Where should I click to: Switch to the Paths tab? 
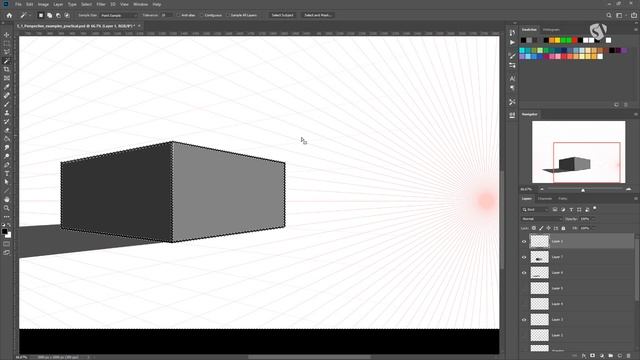point(562,199)
